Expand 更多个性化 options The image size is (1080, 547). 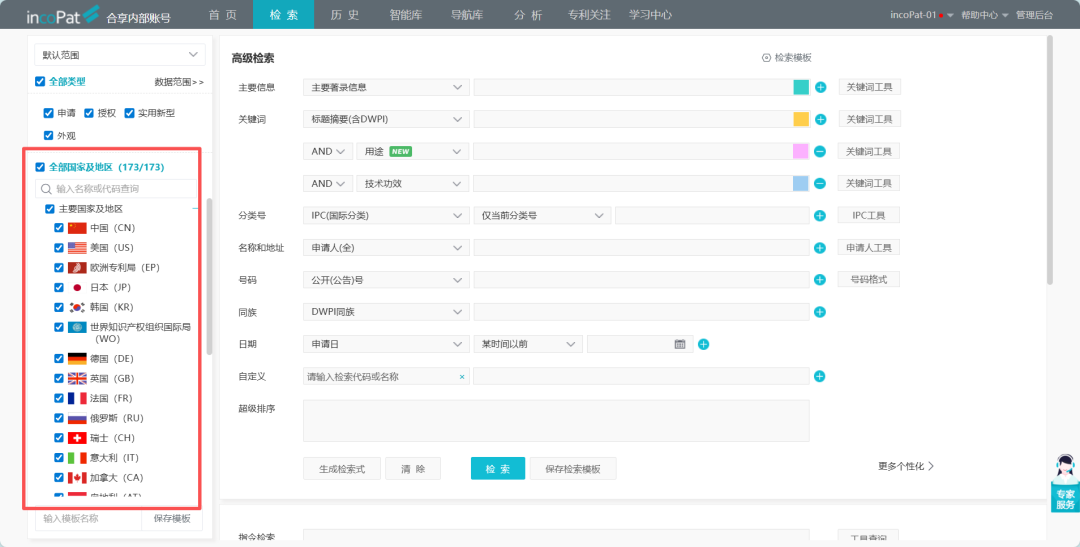point(906,466)
